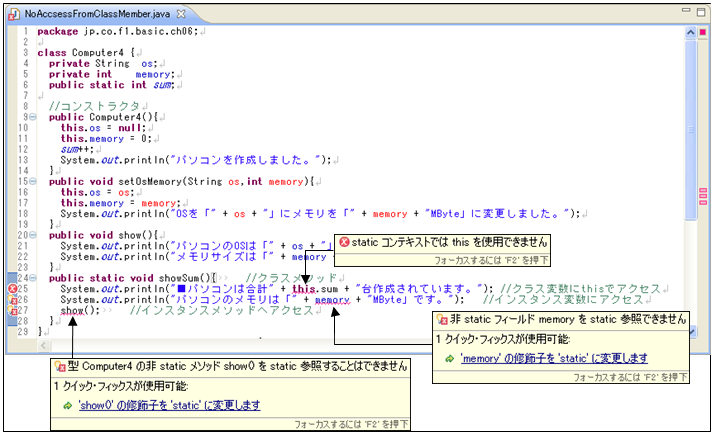The width and height of the screenshot is (714, 435).
Task: Click the green quick-fix arrow beside the 'show()' fix
Action: tap(67, 405)
